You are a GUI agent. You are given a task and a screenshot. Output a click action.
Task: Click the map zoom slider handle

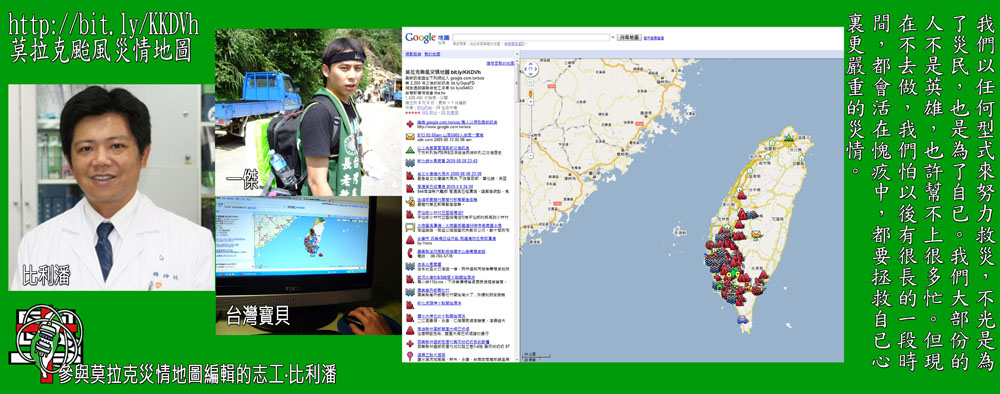[531, 134]
